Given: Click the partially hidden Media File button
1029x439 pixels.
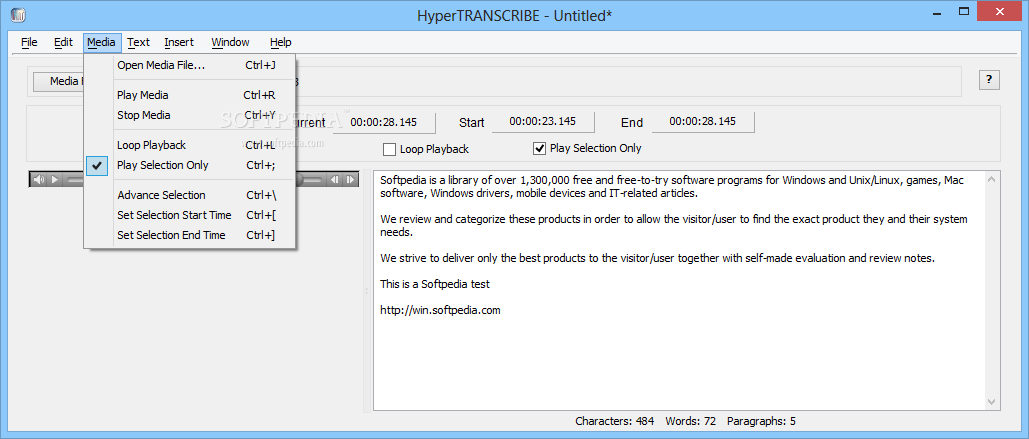Looking at the screenshot, I should coord(59,81).
